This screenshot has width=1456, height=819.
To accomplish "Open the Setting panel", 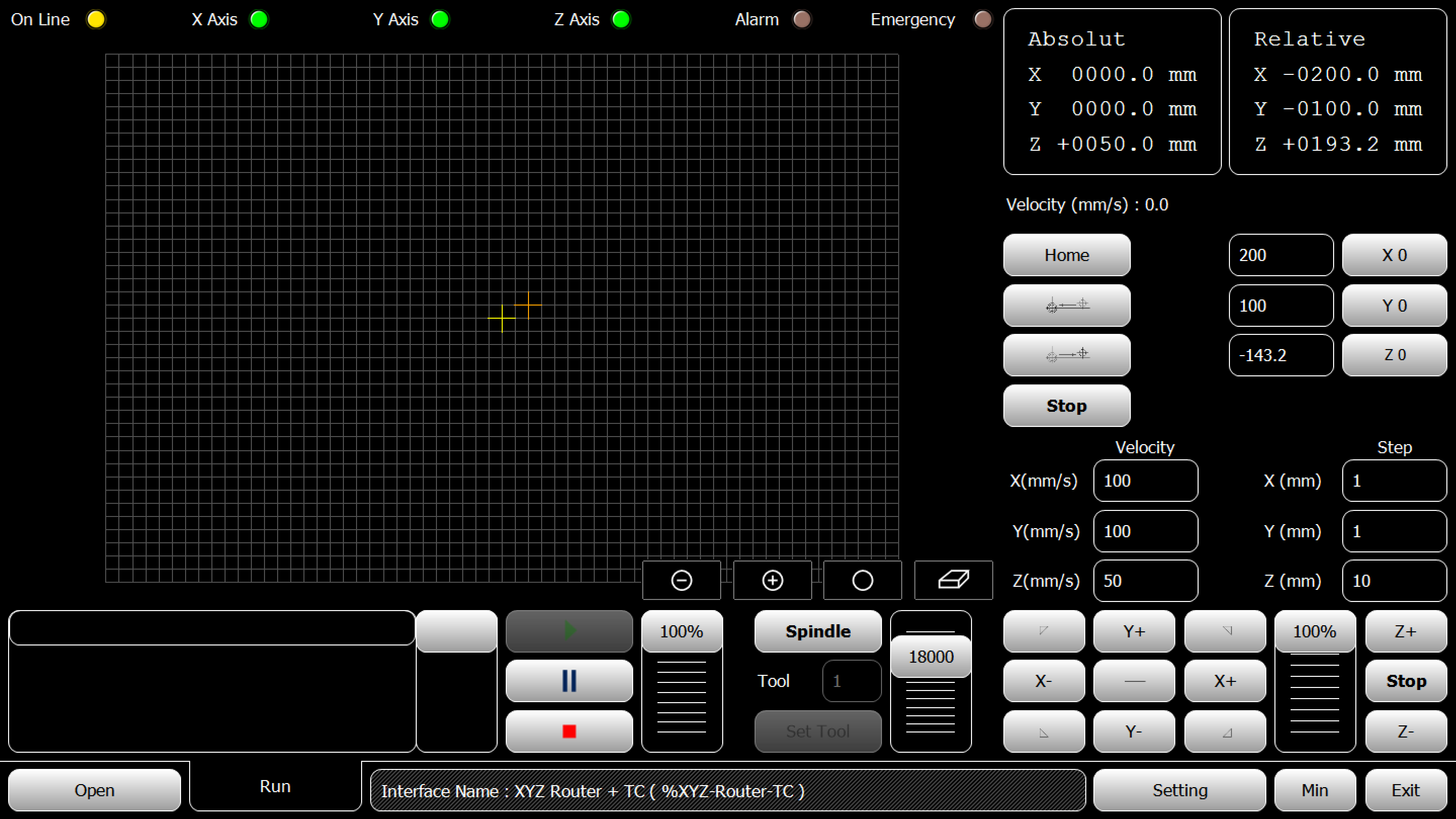I will (1179, 790).
